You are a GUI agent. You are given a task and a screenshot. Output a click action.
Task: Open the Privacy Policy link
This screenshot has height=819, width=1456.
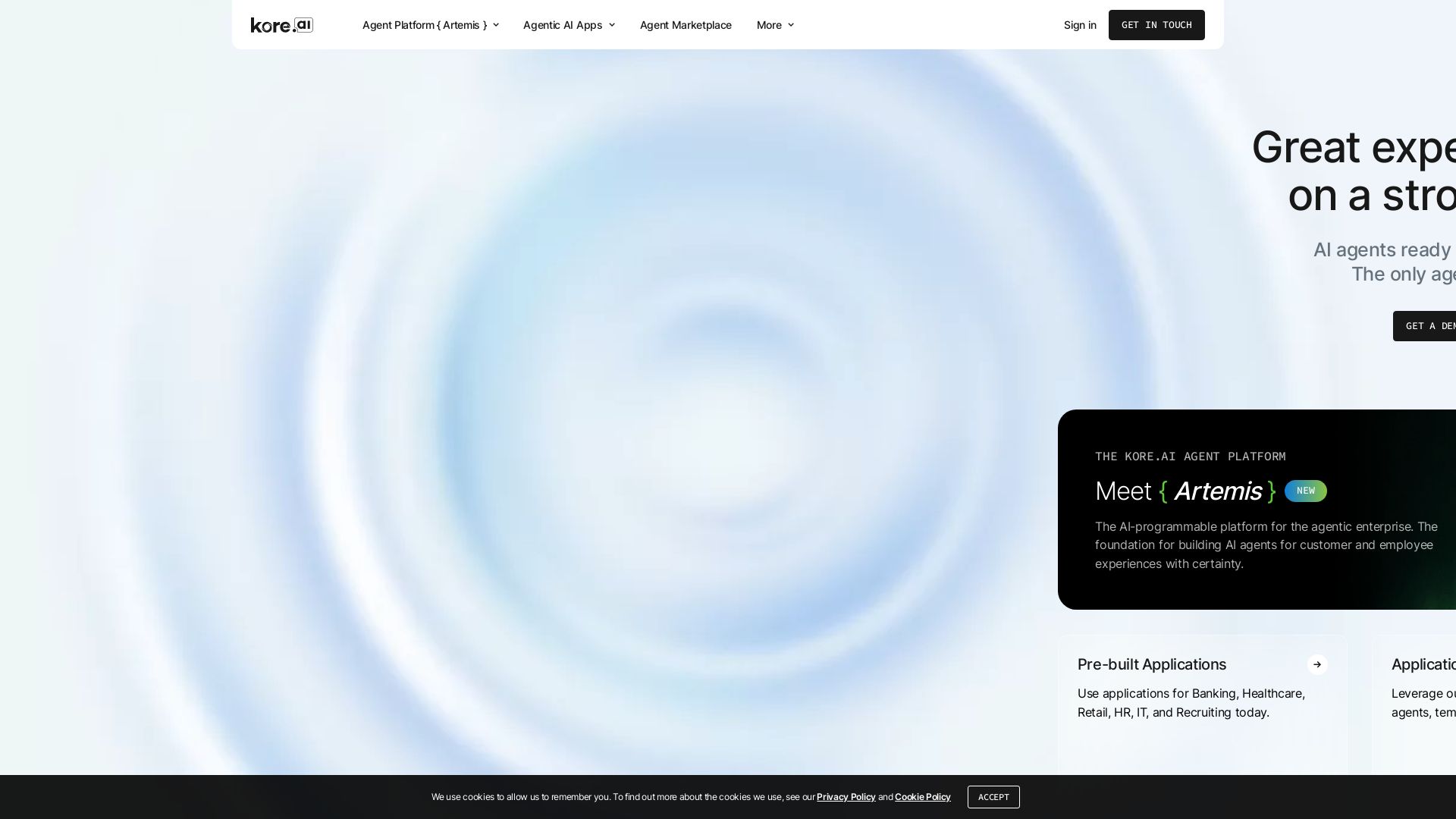pos(846,797)
